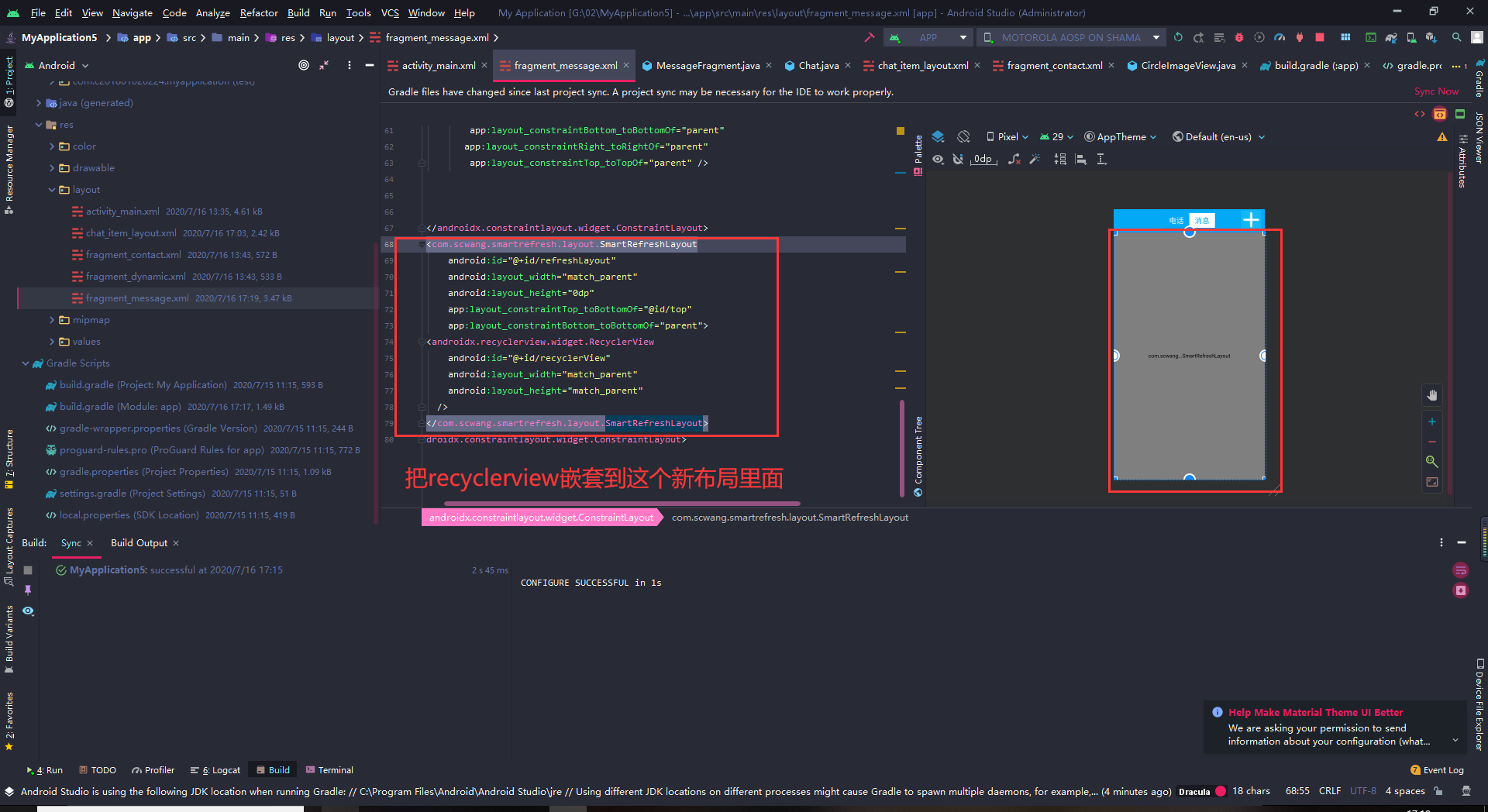Open the Android project view dropdown
The height and width of the screenshot is (812, 1488).
[x=57, y=65]
